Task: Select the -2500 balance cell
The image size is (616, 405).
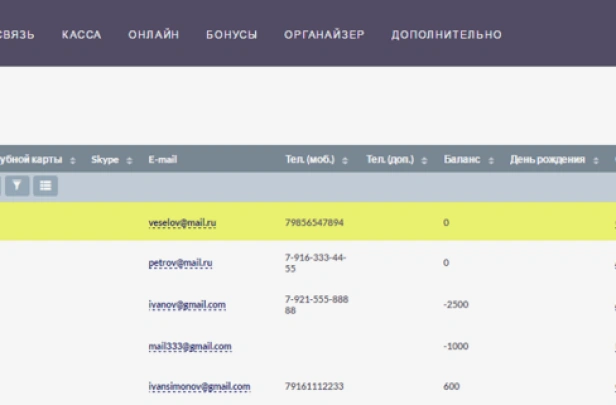Action: pos(456,304)
